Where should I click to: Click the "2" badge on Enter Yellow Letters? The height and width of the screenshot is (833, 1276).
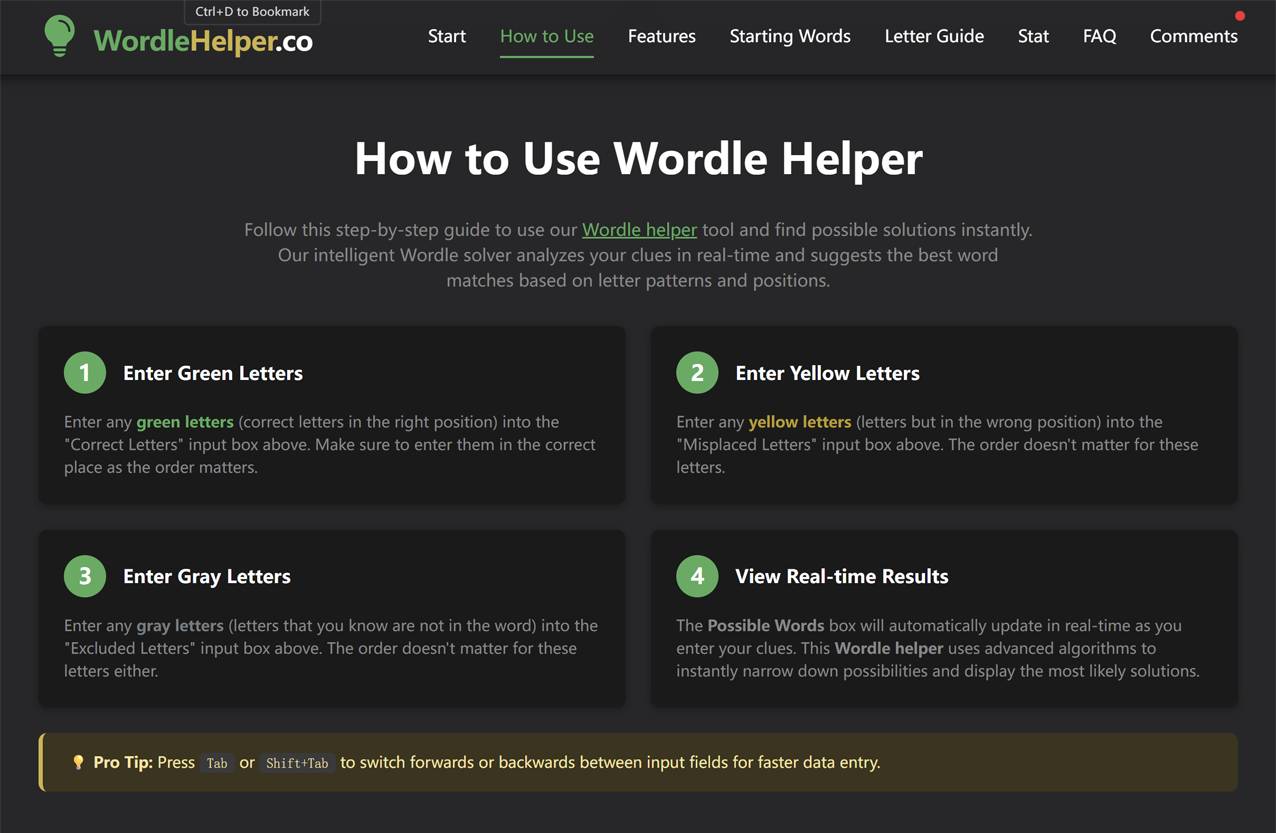[x=697, y=372]
